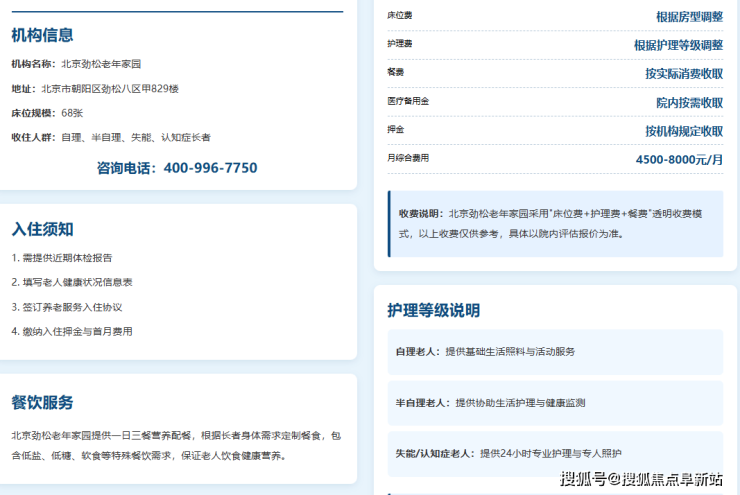Click the 收住人群 line
This screenshot has height=495, width=740.
pos(111,138)
